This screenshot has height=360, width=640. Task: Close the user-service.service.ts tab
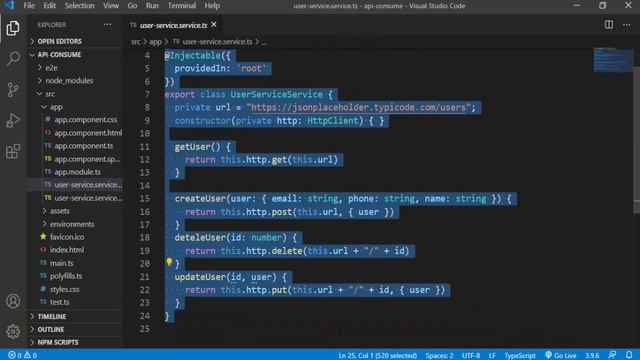(x=214, y=25)
